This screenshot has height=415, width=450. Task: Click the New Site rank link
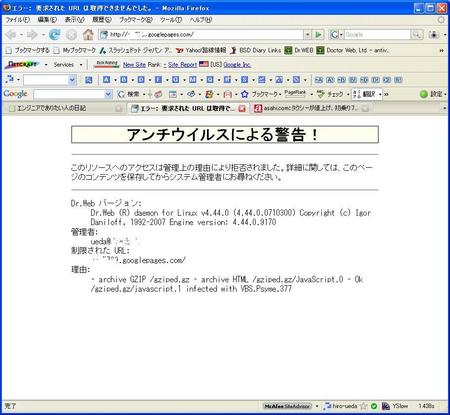[134, 65]
